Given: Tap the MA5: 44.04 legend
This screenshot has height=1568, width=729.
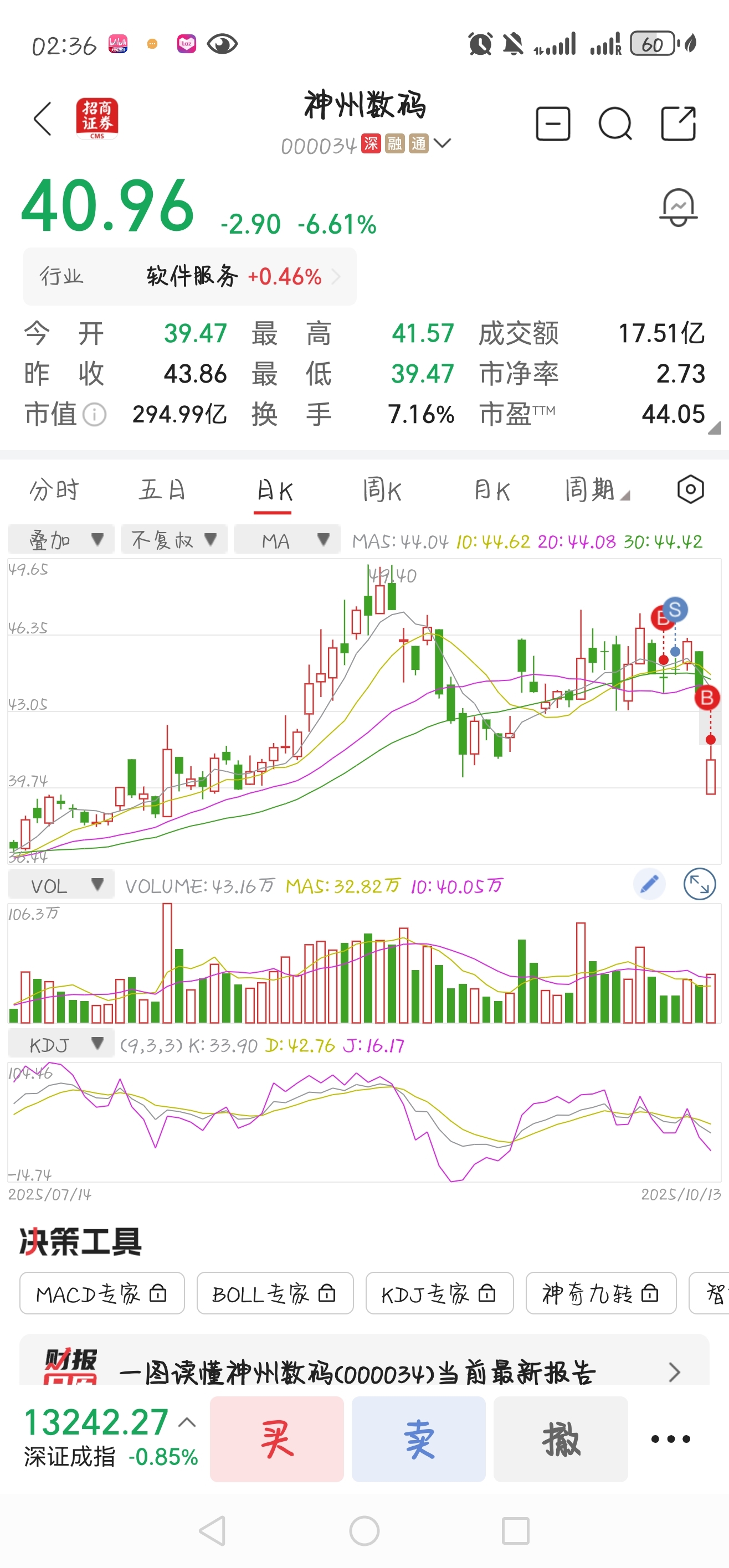Looking at the screenshot, I should pos(400,541).
